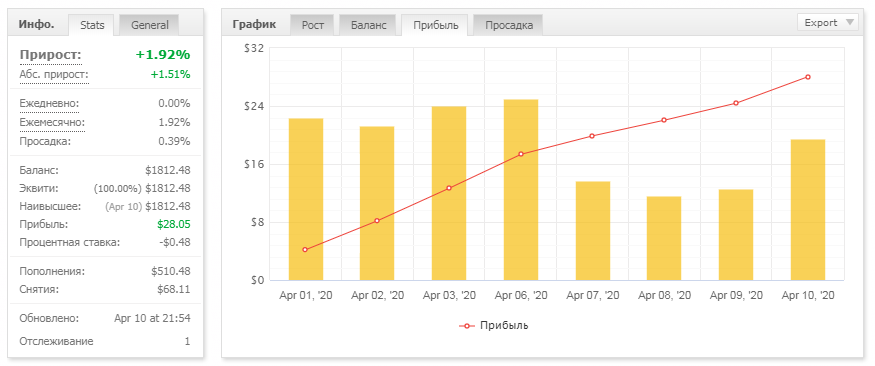
Task: Click the Apr 03 line data point
Action: point(449,188)
